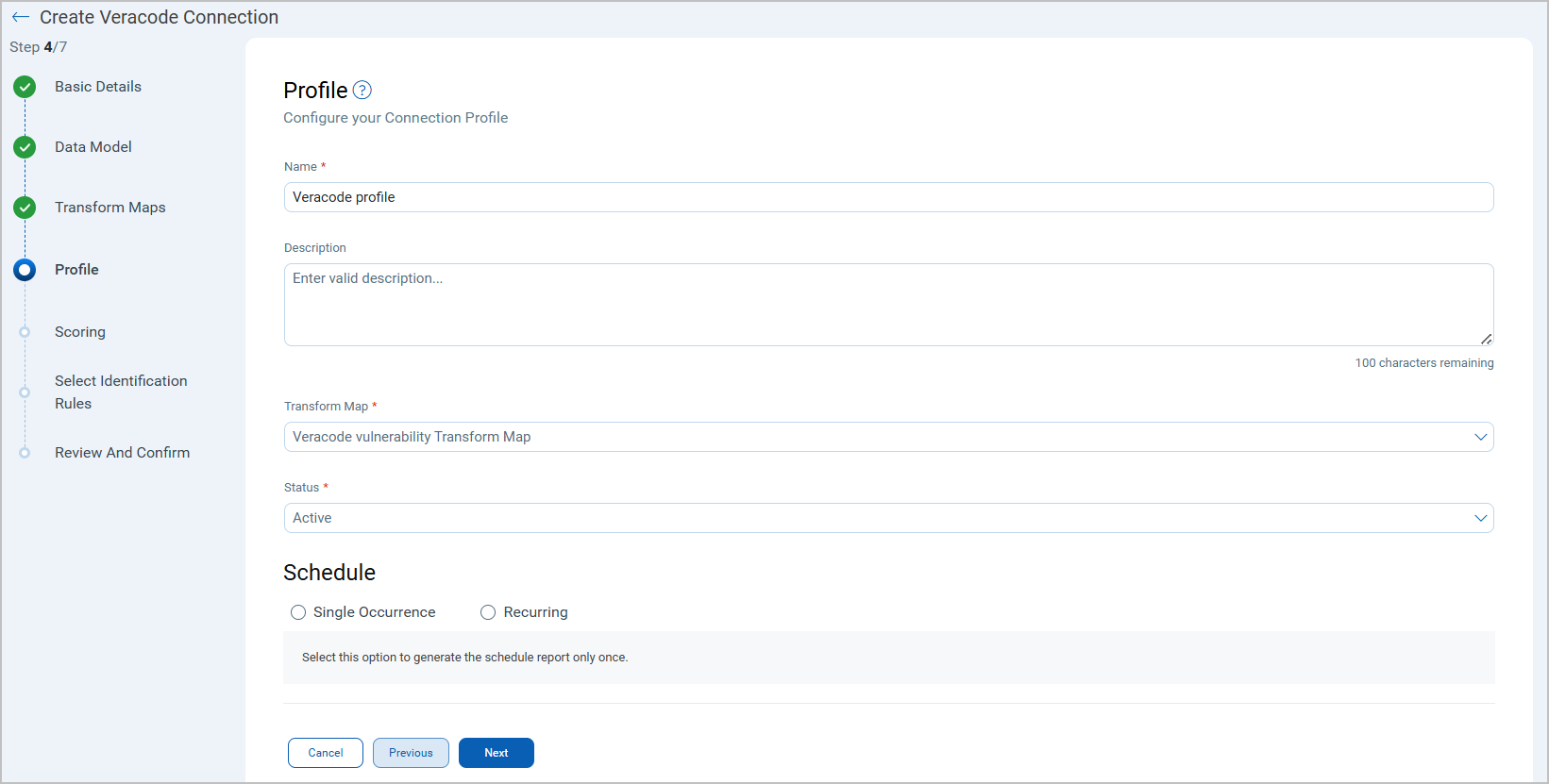This screenshot has height=784, width=1549.
Task: Select the Single Occurrence radio button
Action: pos(298,612)
